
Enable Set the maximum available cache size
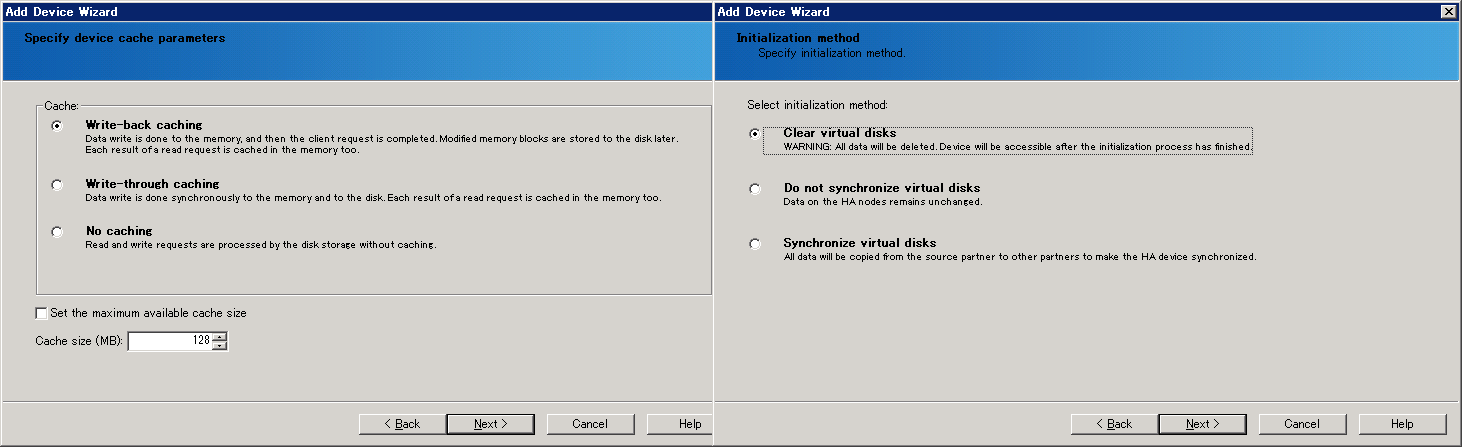(x=42, y=313)
